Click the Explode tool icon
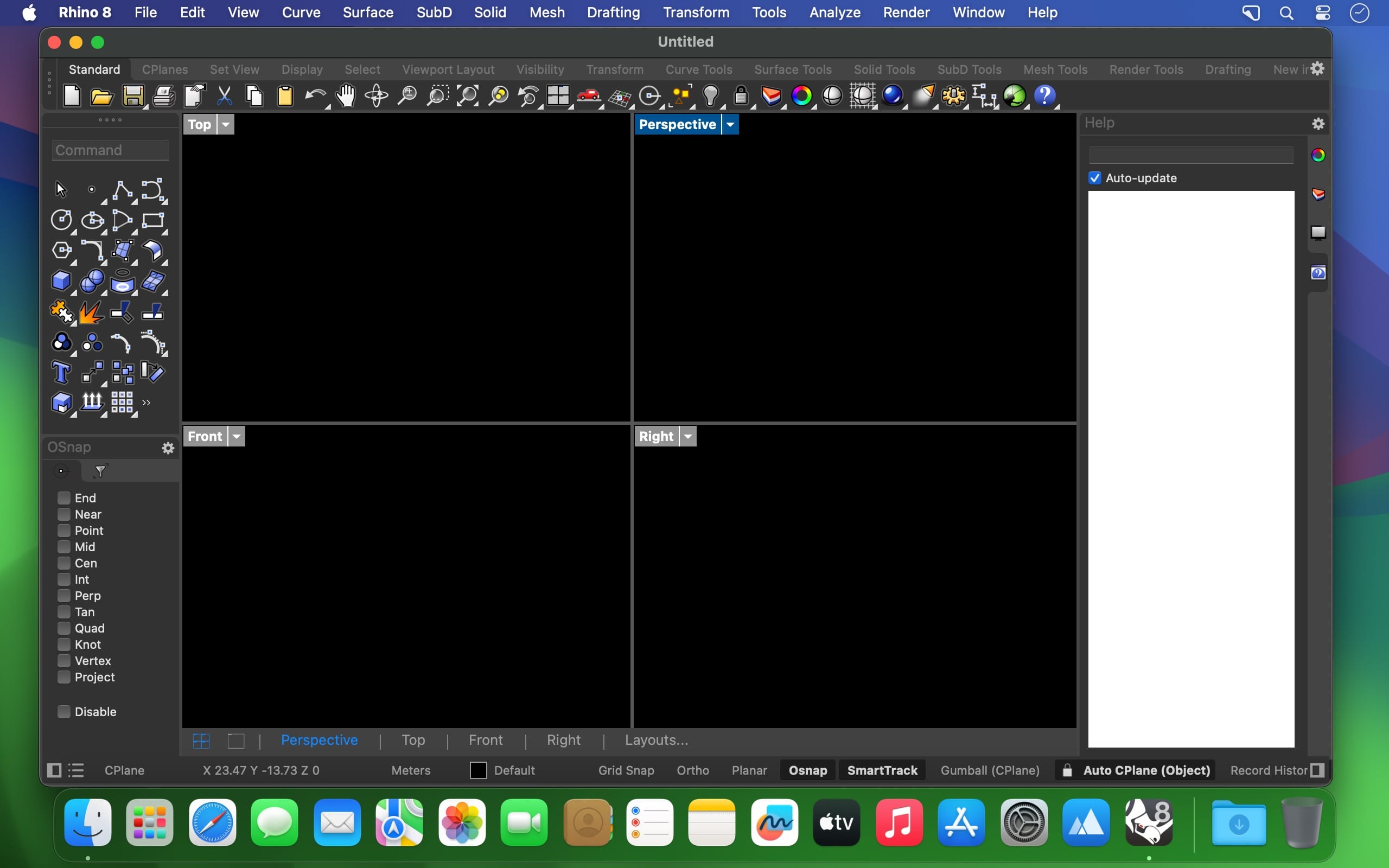This screenshot has height=868, width=1389. [92, 312]
